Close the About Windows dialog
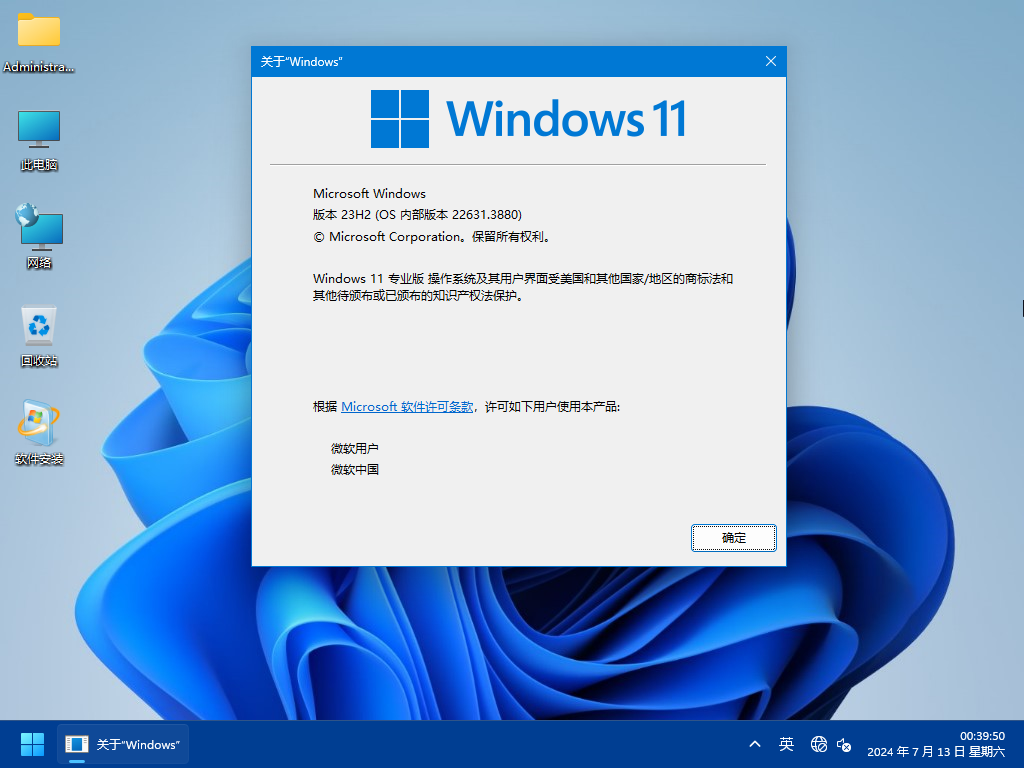This screenshot has width=1024, height=768. tap(770, 61)
